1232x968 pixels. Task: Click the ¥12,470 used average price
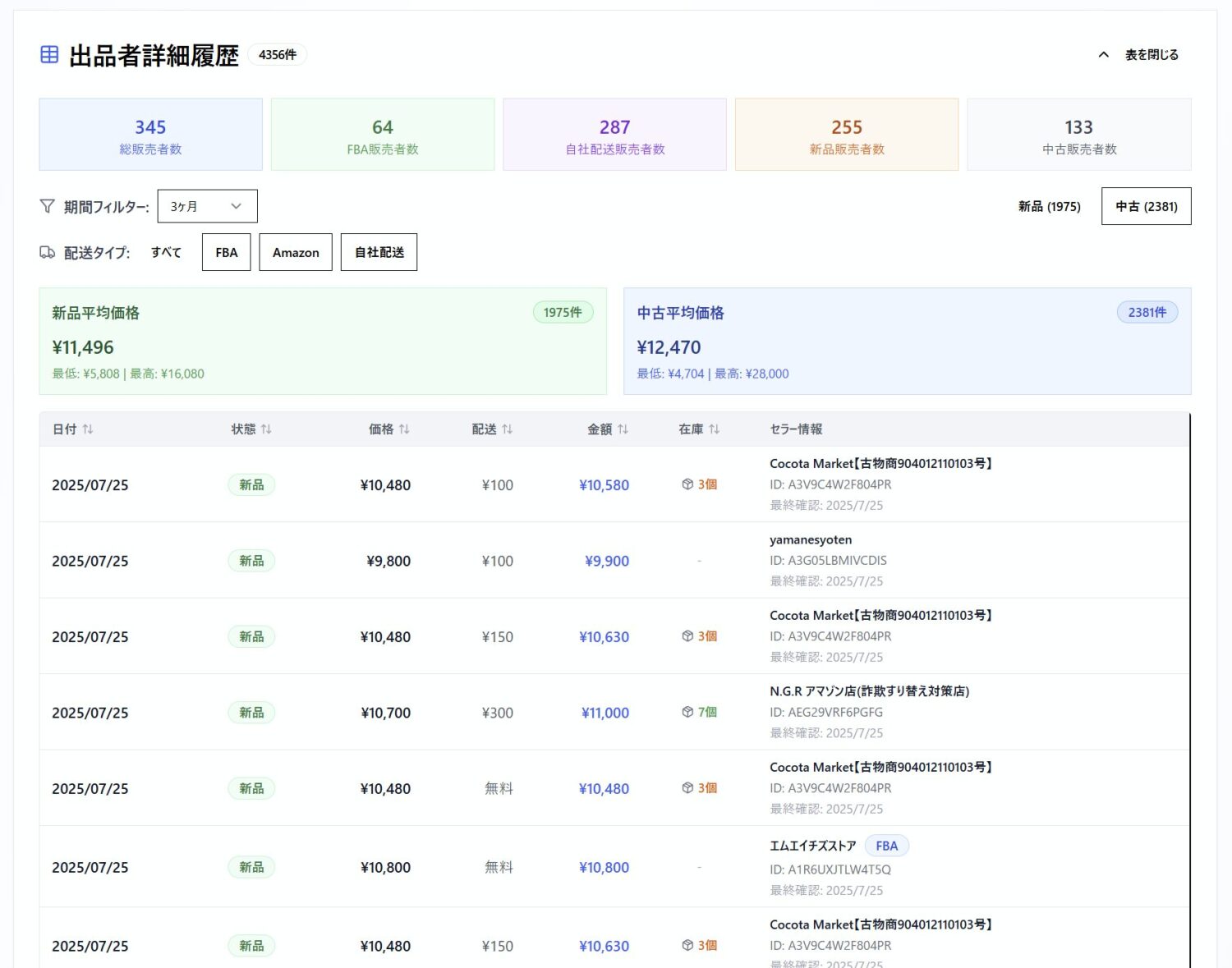click(x=669, y=347)
